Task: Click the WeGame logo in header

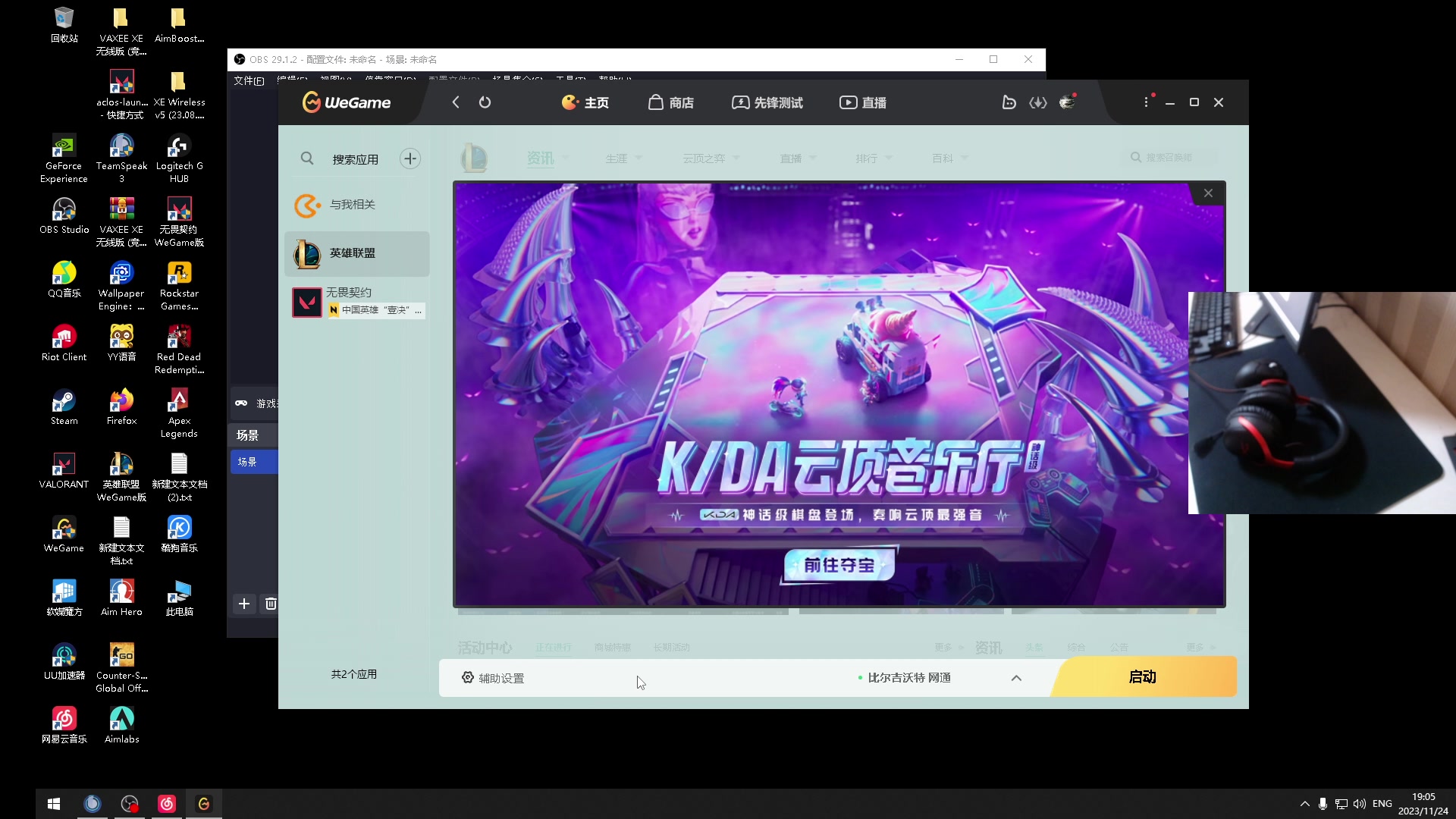Action: (347, 102)
